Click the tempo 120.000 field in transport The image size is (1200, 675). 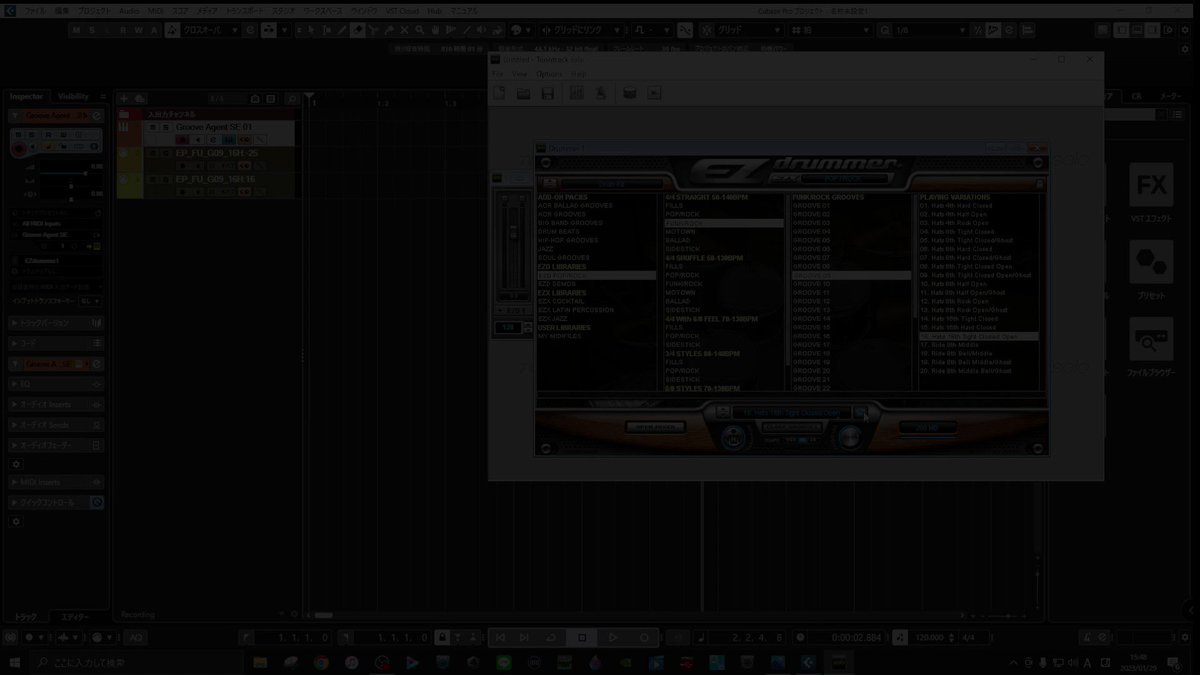click(x=929, y=637)
